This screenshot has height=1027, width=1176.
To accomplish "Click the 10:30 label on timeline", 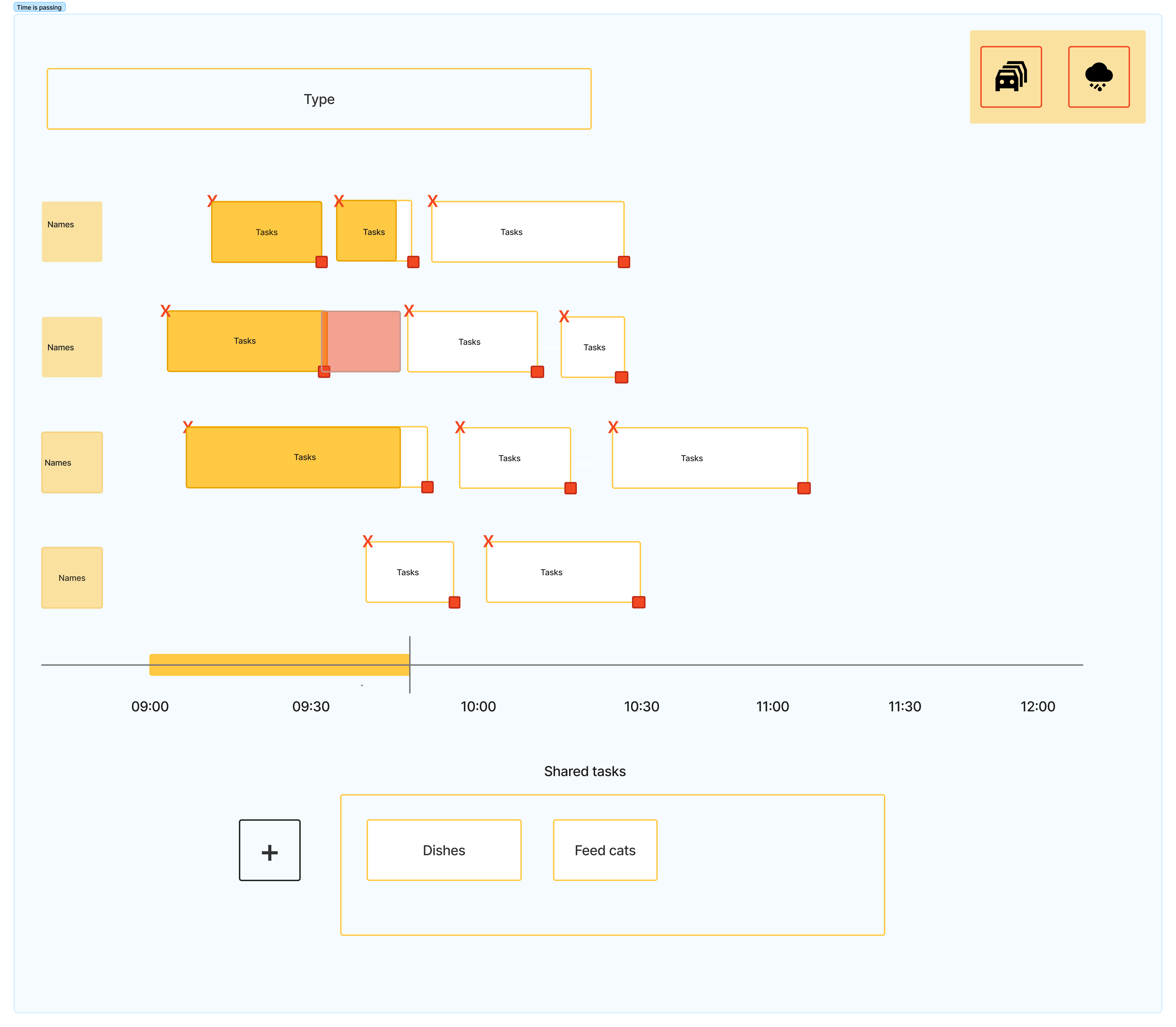I will 641,707.
